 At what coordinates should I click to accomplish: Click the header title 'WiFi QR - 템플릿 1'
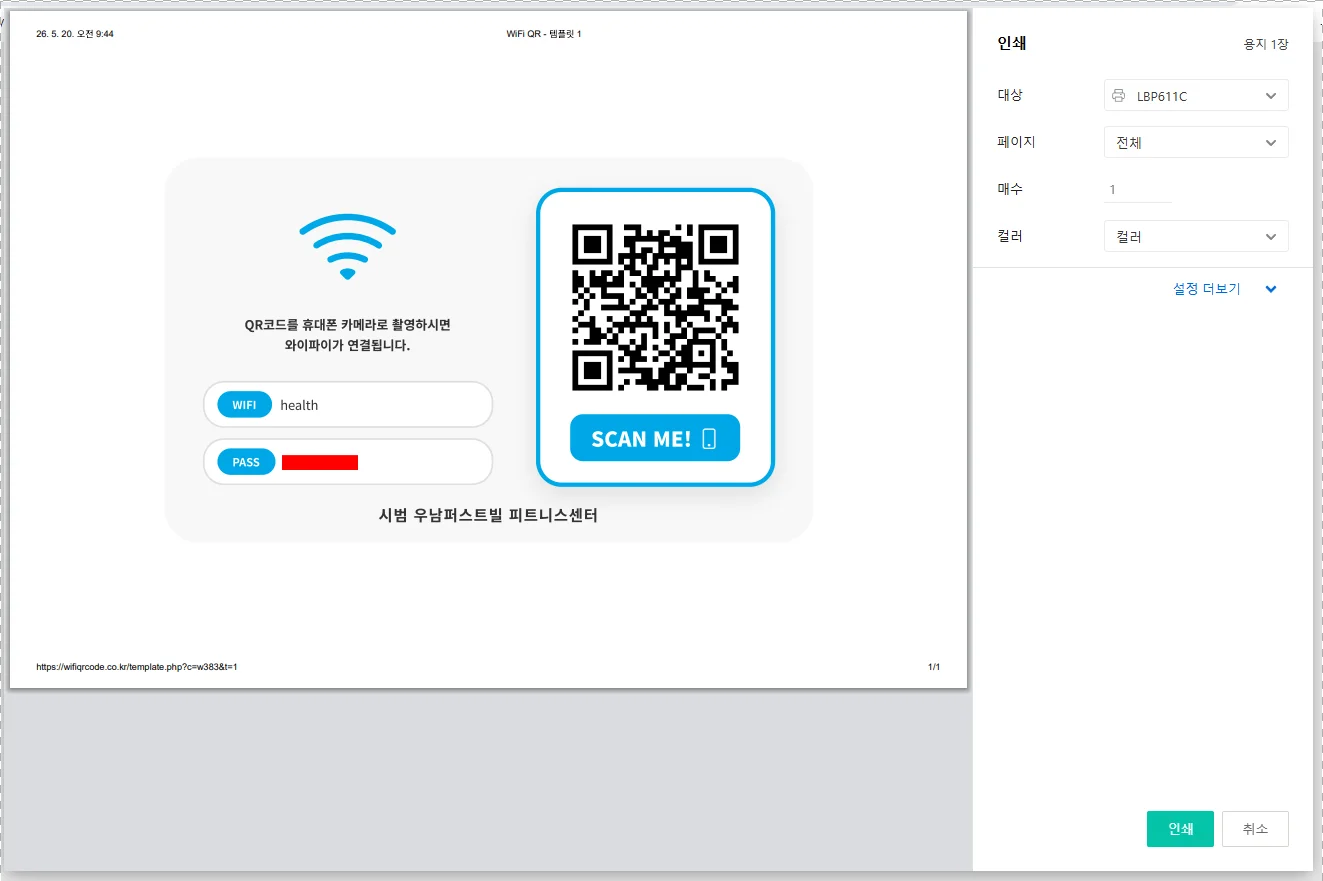click(544, 34)
